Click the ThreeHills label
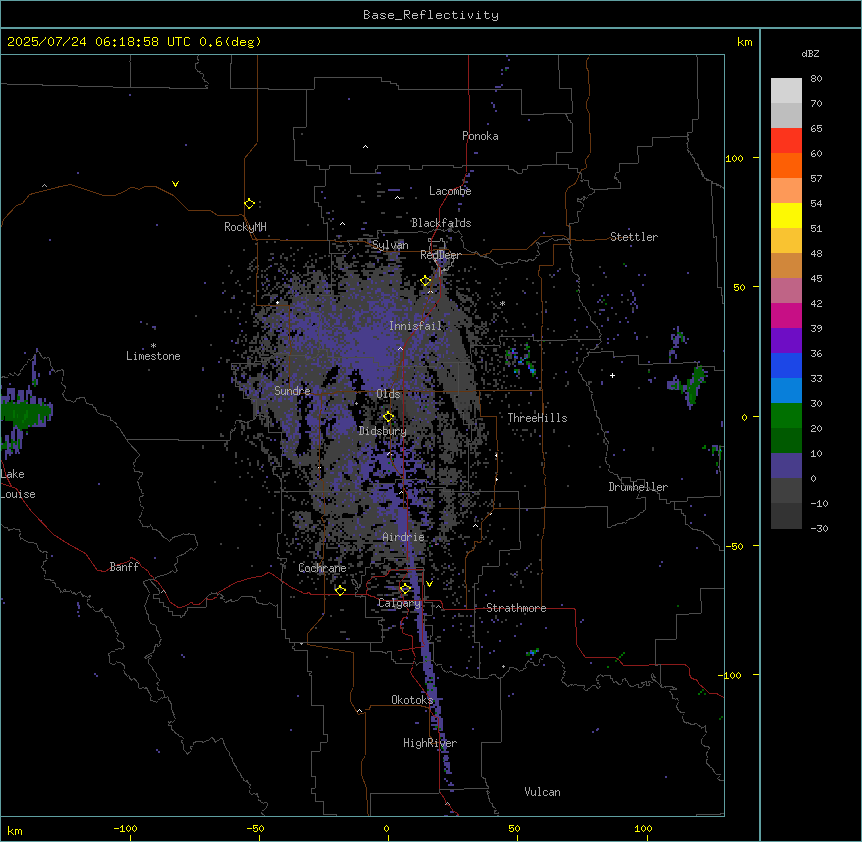862x842 pixels. coord(538,418)
